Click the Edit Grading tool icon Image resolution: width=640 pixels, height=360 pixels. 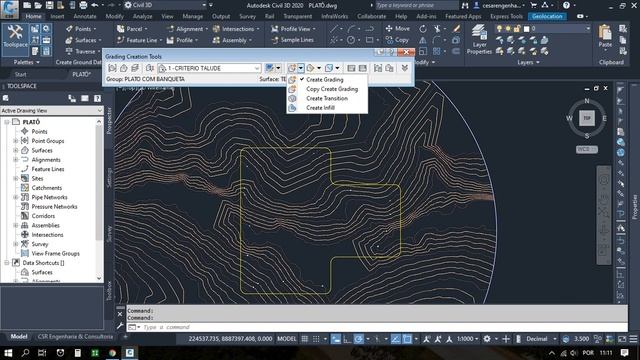coord(311,68)
